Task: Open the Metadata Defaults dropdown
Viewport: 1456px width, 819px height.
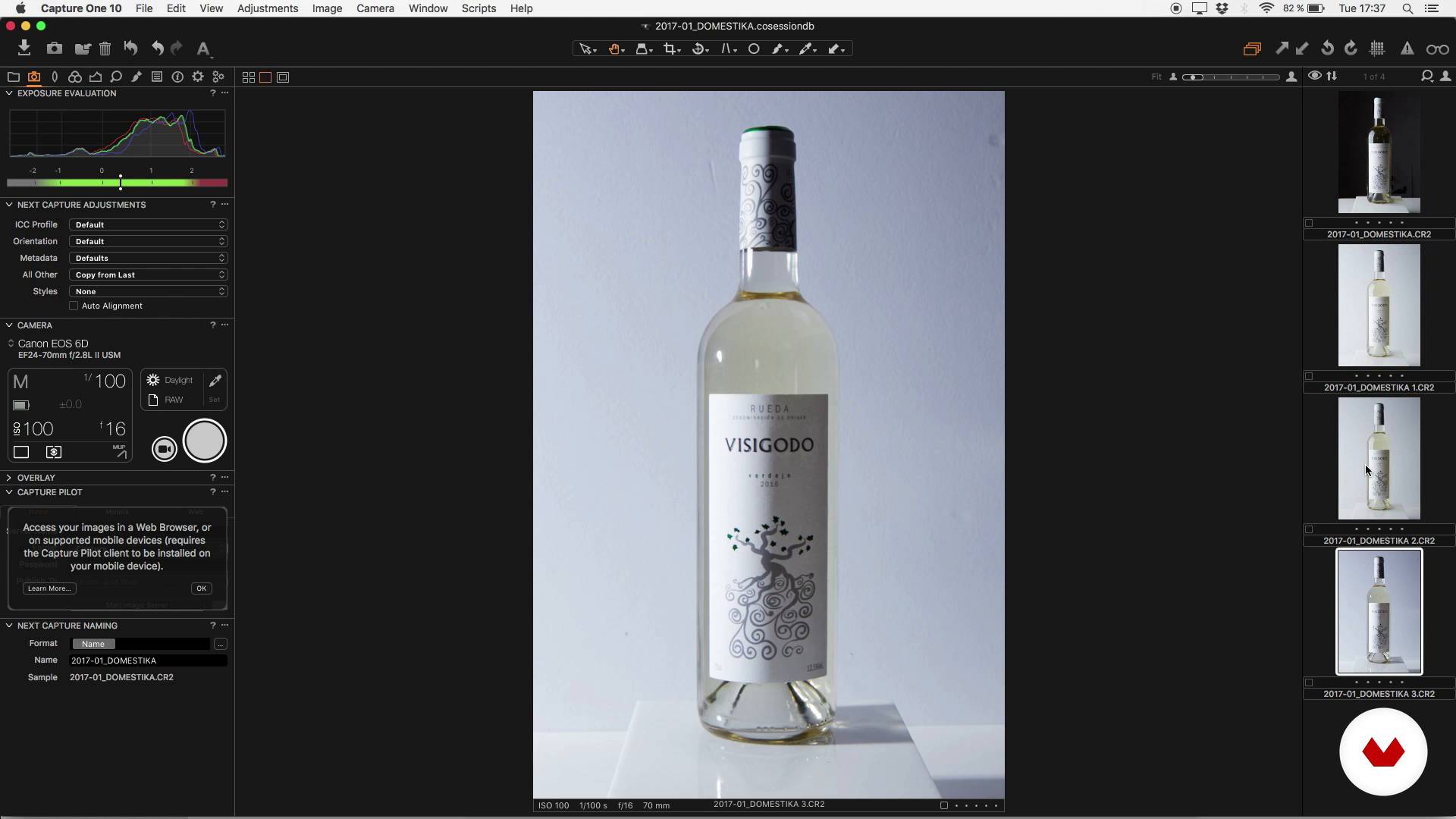Action: point(149,258)
